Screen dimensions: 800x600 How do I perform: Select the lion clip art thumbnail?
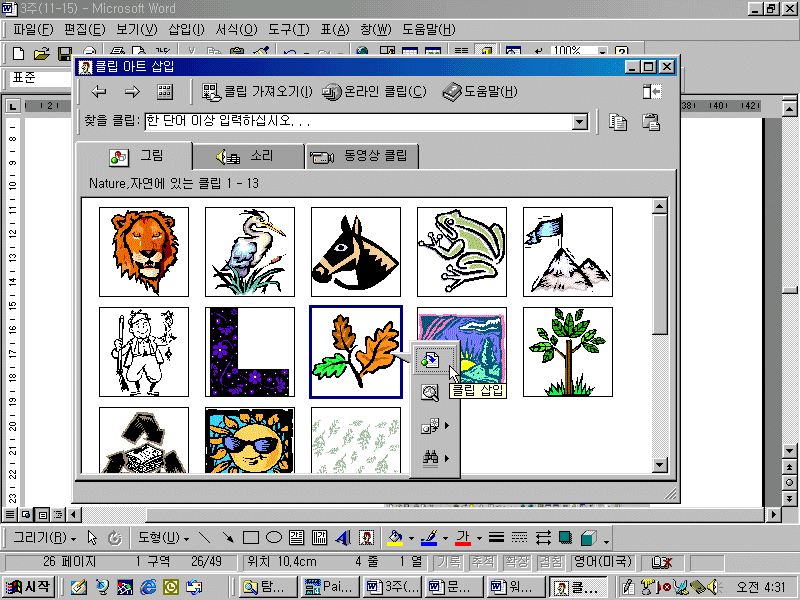point(144,252)
